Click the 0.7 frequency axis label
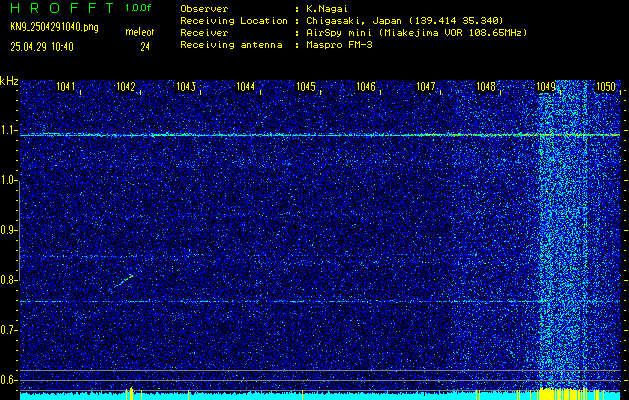 8,330
